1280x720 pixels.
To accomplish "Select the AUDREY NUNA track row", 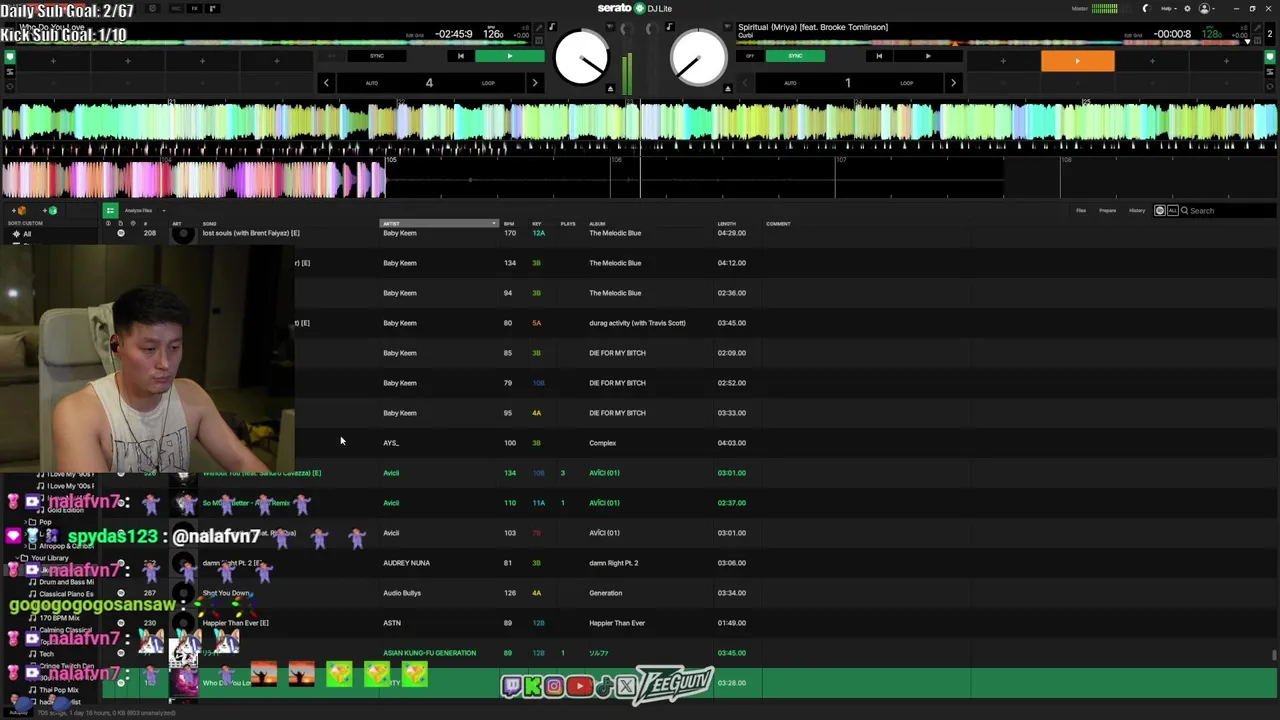I will tap(685, 563).
